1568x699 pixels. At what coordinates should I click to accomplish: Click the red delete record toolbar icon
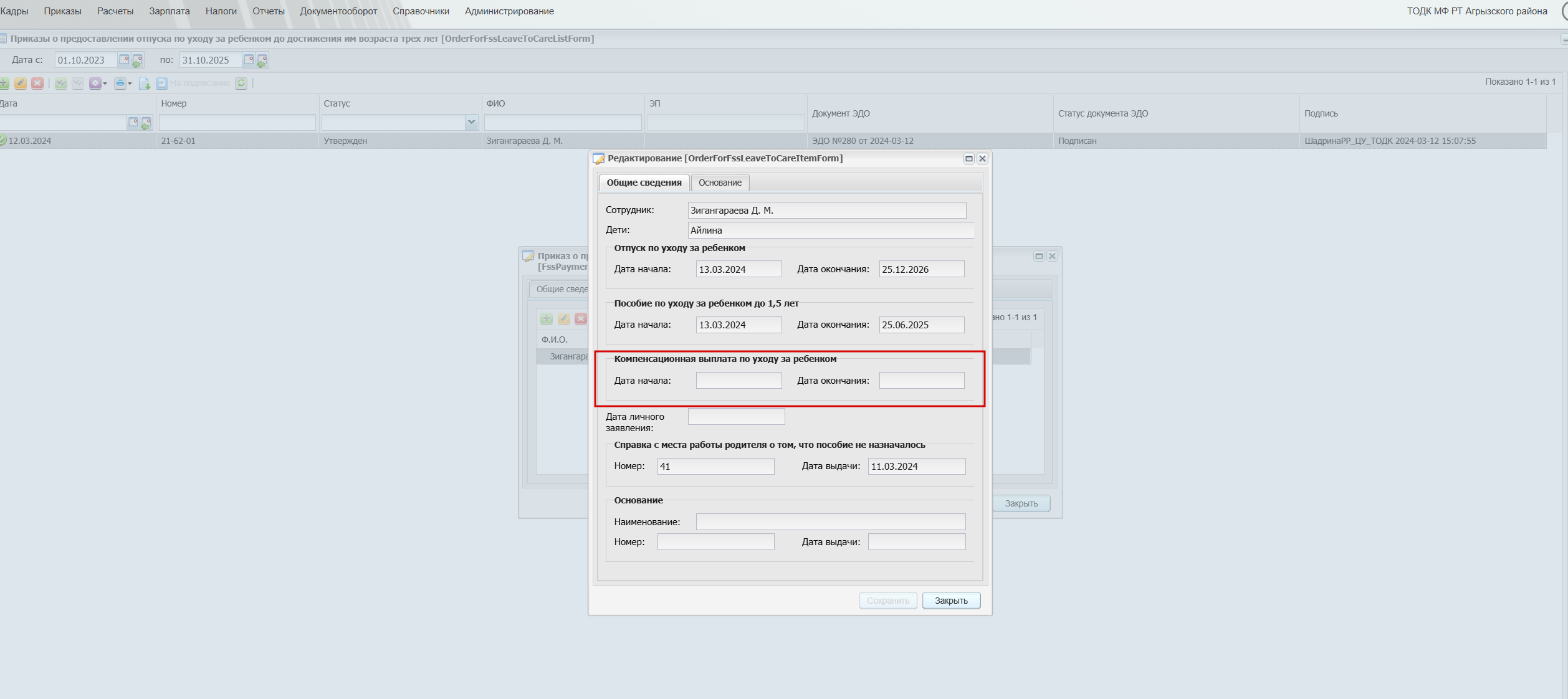37,83
